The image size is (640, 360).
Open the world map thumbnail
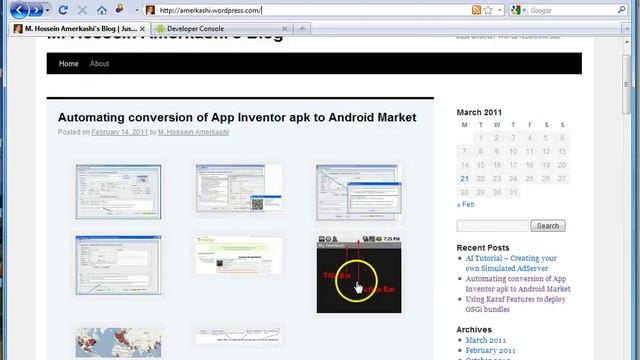click(118, 342)
